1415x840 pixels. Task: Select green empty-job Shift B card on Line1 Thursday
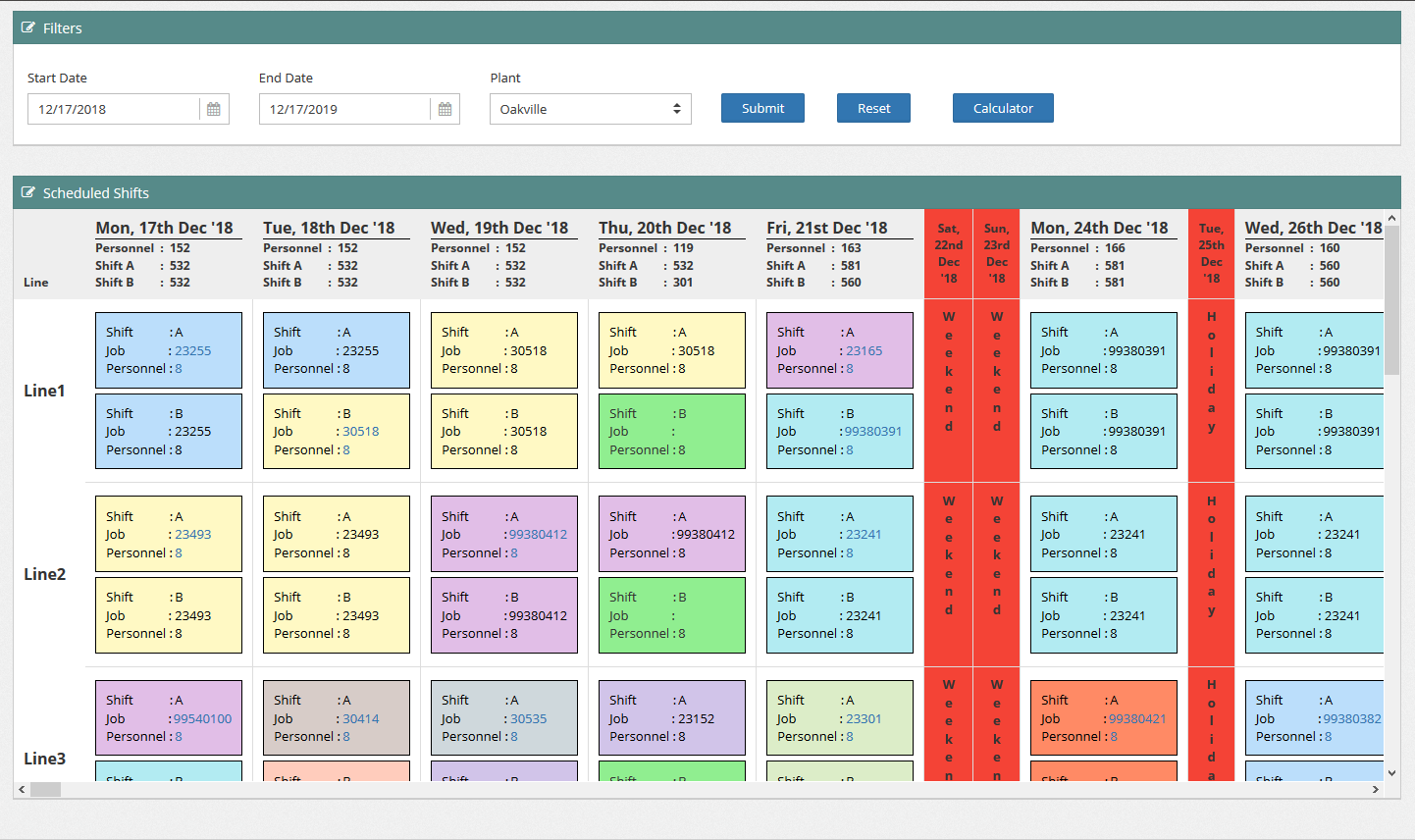coord(672,431)
